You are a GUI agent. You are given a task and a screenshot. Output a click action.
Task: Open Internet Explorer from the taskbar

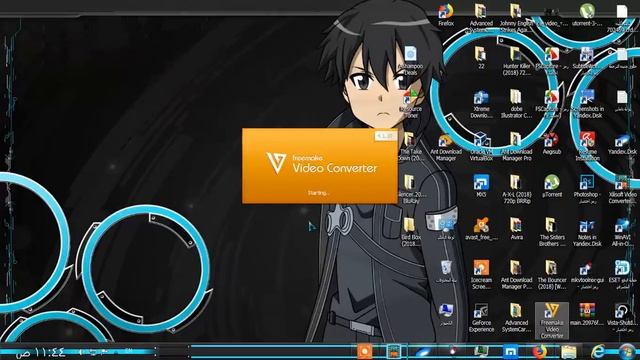point(598,351)
